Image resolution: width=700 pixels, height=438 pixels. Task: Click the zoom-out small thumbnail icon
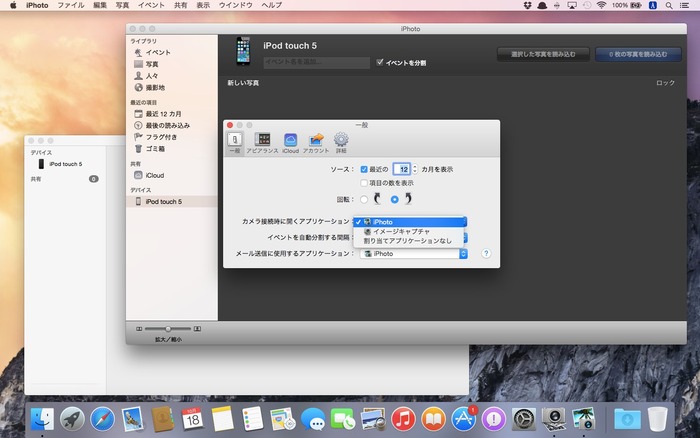point(139,329)
